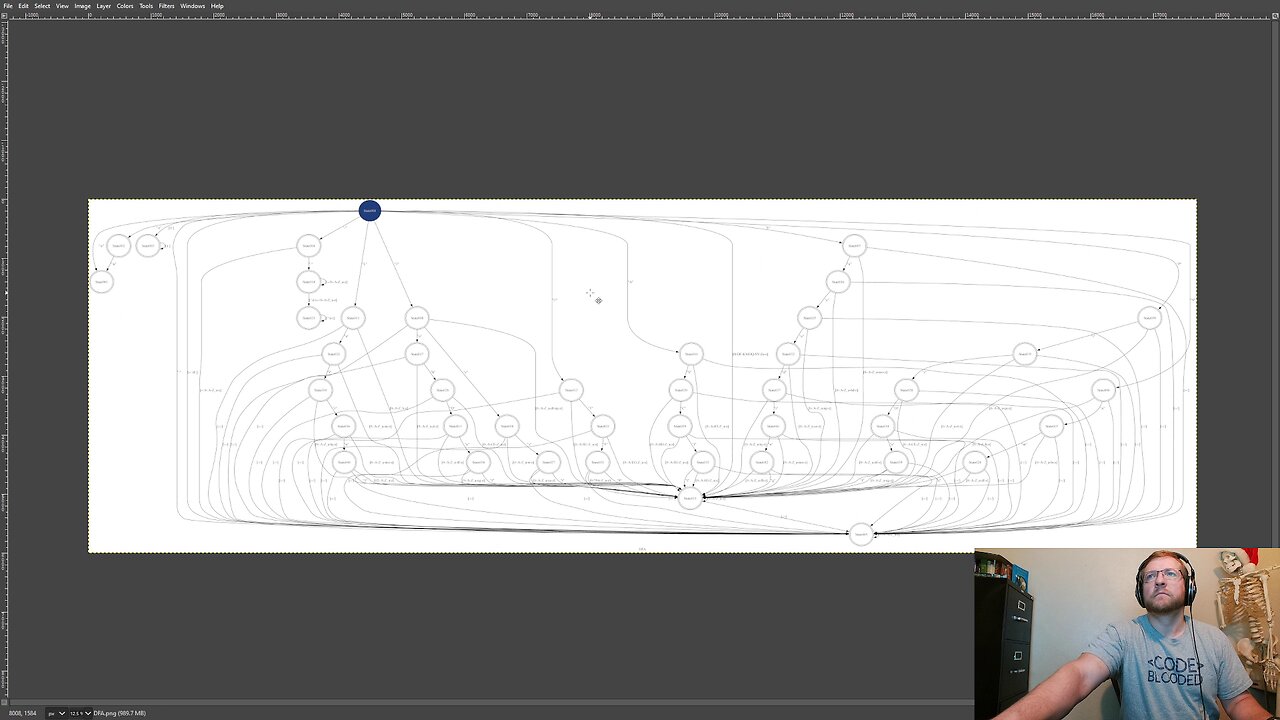Click the DFA.png file name in status bar
This screenshot has height=720, width=1280.
119,713
